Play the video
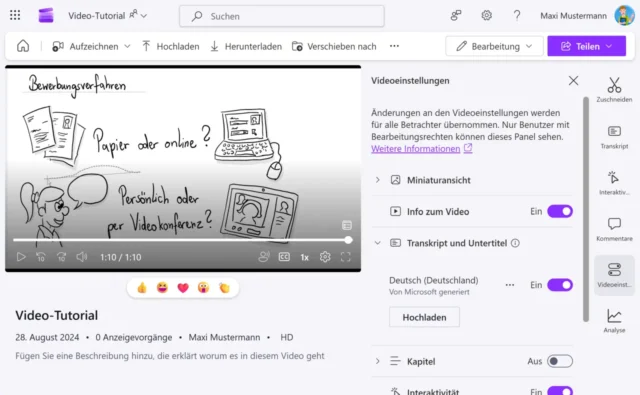Screen dimensions: 640x395 pos(21,257)
